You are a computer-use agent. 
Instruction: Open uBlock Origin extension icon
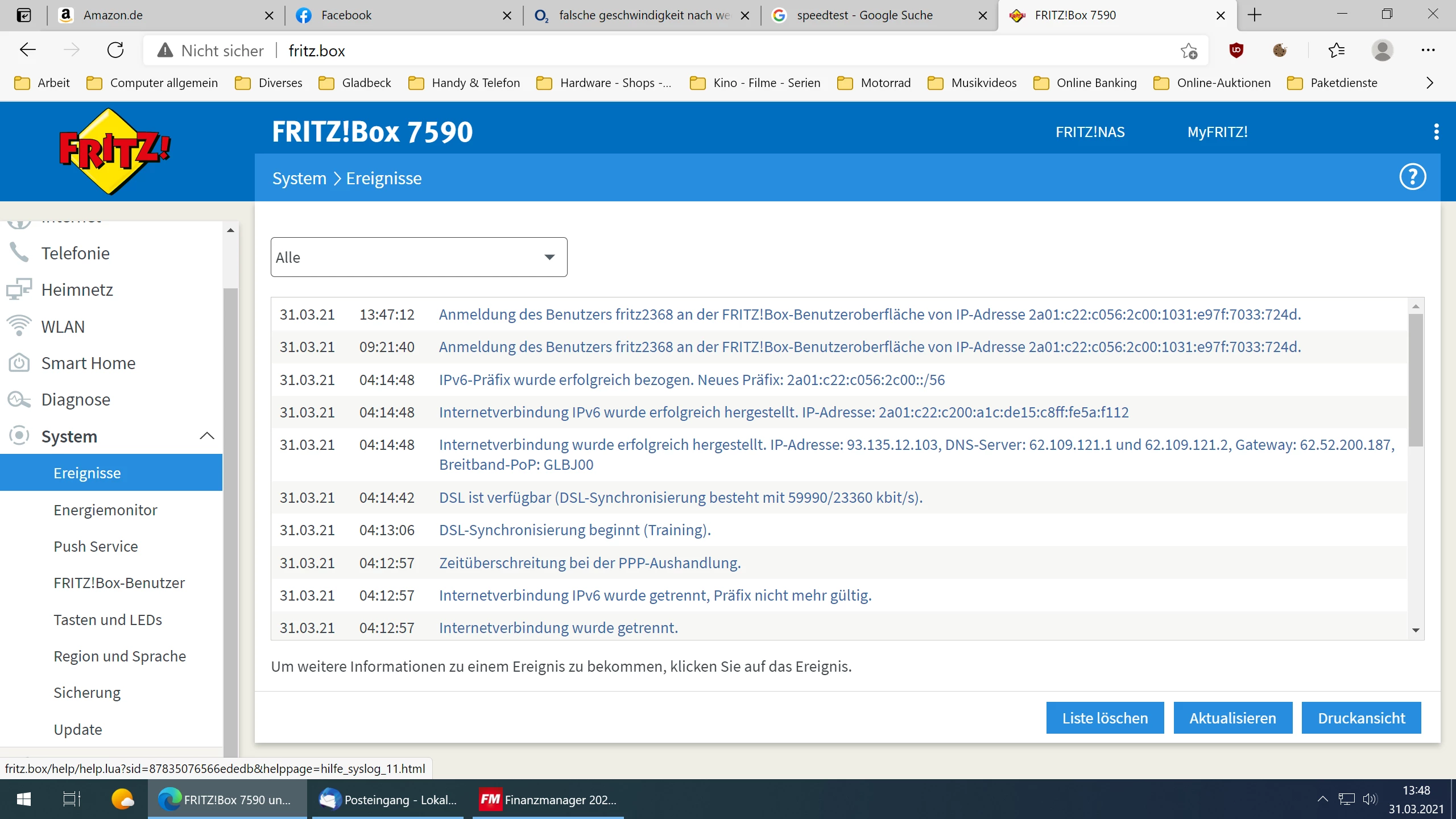point(1236,51)
